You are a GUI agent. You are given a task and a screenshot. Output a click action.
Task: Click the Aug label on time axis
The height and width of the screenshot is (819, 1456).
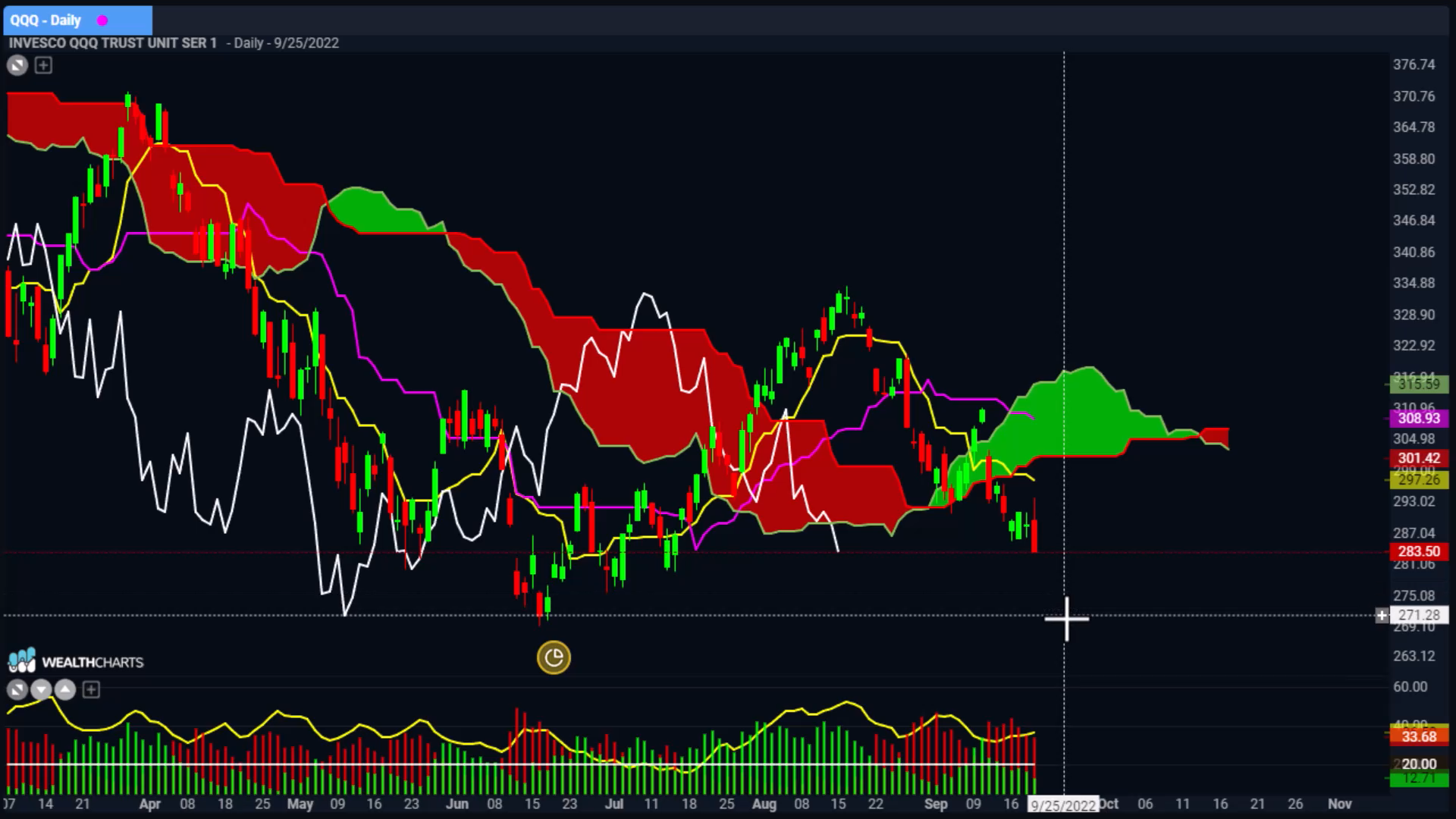[x=764, y=805]
